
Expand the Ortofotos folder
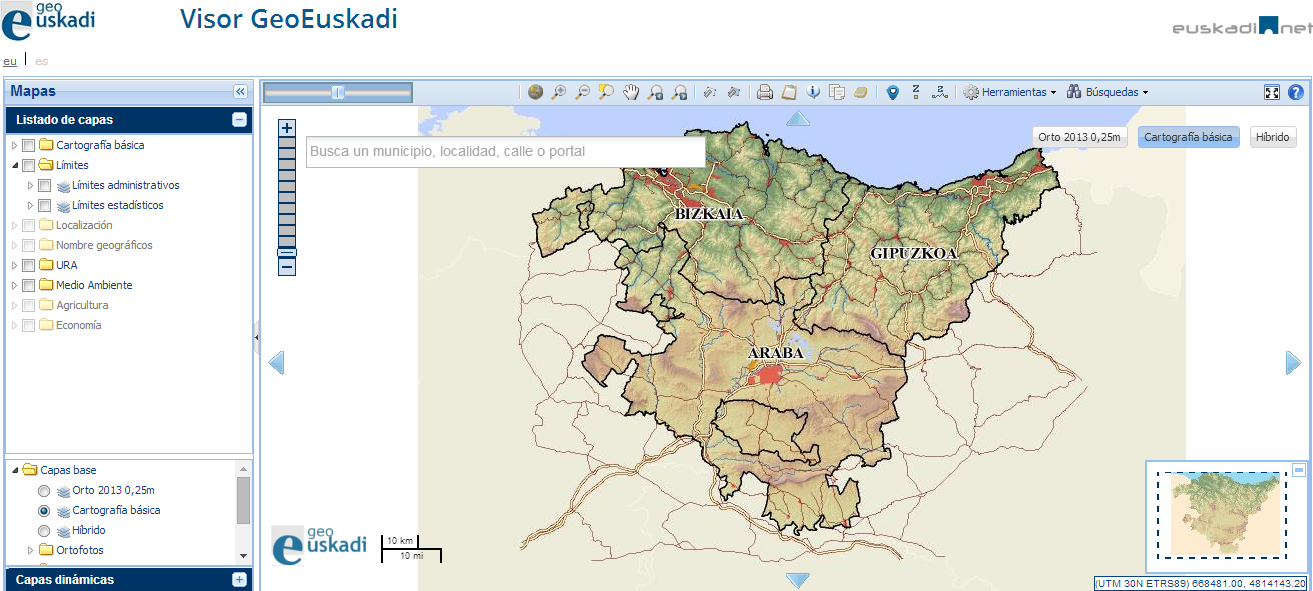(x=30, y=550)
